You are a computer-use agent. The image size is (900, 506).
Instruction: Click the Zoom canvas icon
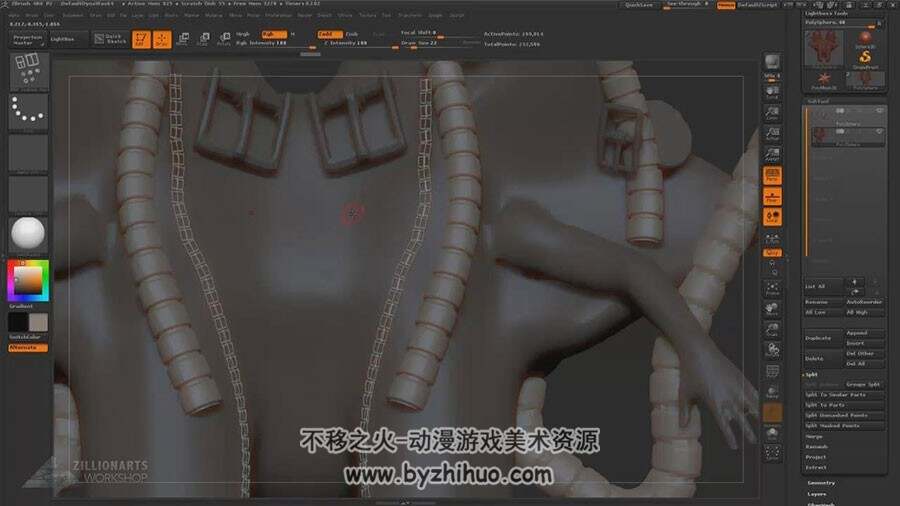pyautogui.click(x=772, y=113)
